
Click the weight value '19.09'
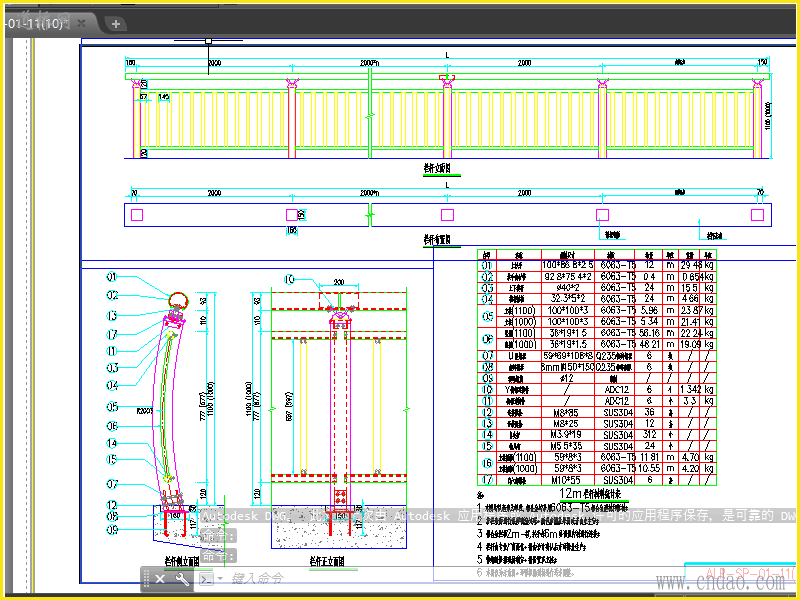(691, 344)
